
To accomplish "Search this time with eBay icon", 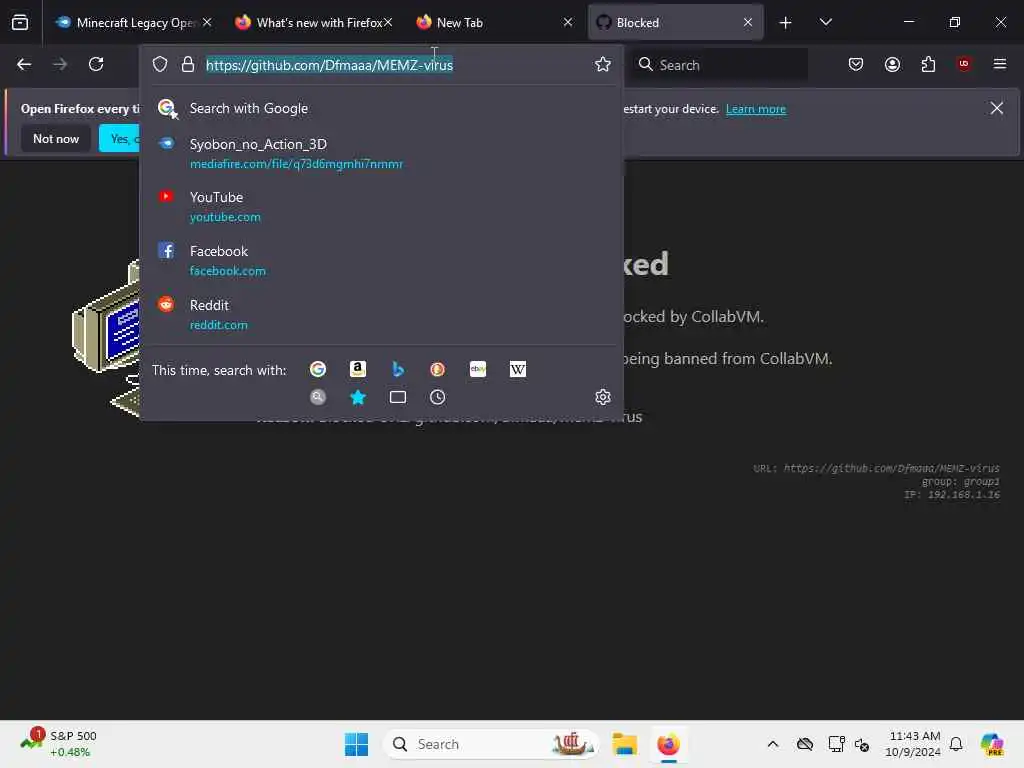I will 478,370.
